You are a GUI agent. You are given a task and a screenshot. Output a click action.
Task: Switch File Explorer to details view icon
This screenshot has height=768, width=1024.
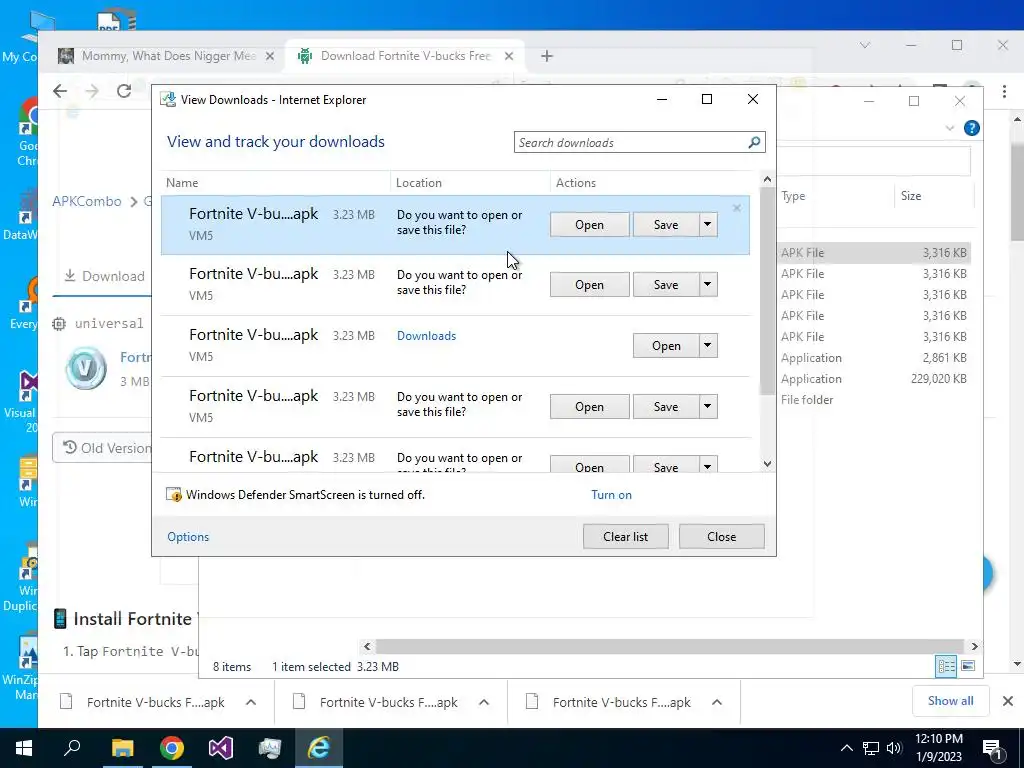946,666
